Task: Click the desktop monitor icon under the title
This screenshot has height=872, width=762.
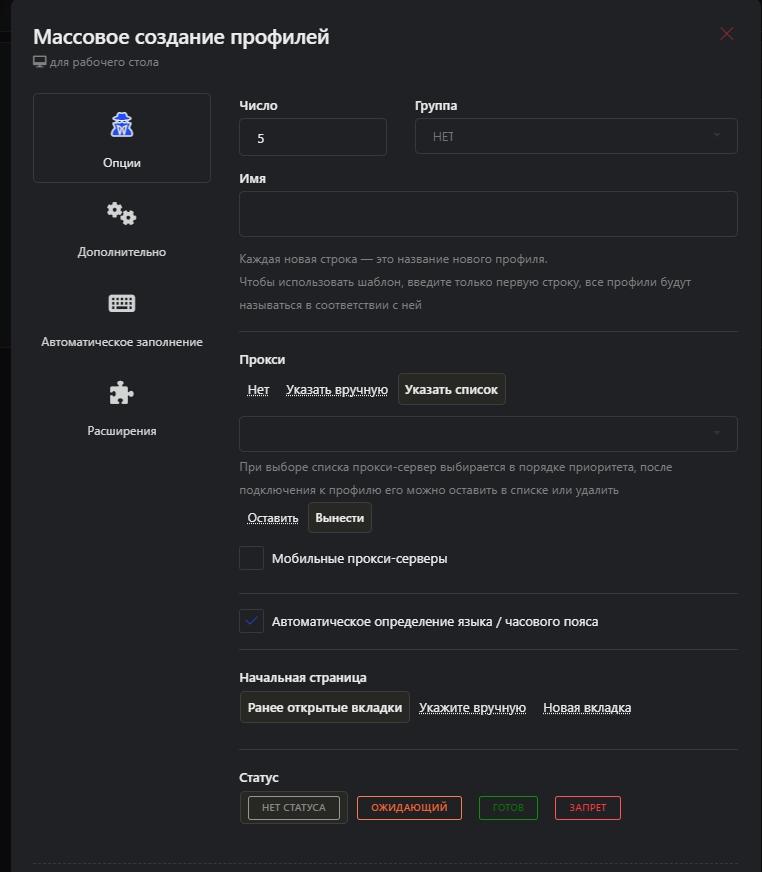Action: [39, 62]
